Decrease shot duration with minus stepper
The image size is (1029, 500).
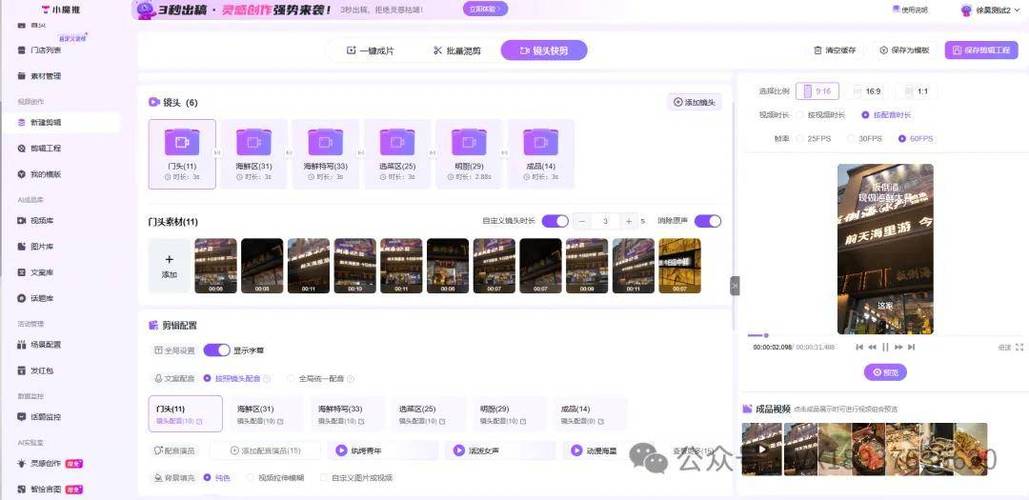point(581,221)
